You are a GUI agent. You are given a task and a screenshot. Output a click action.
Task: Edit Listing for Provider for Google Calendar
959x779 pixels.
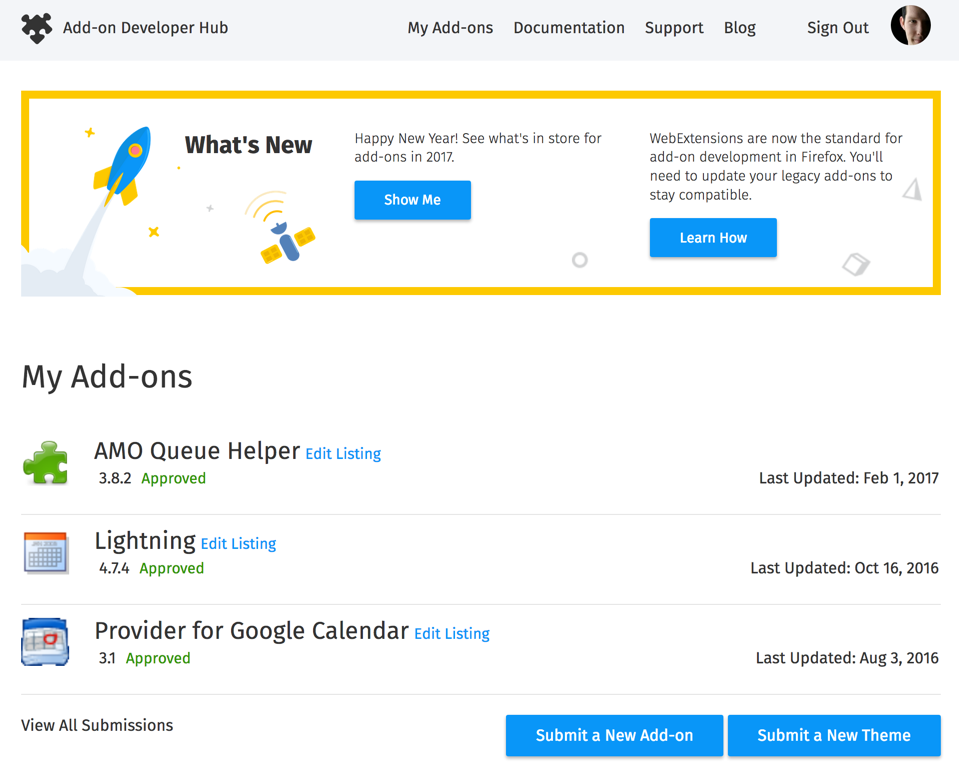pyautogui.click(x=451, y=634)
